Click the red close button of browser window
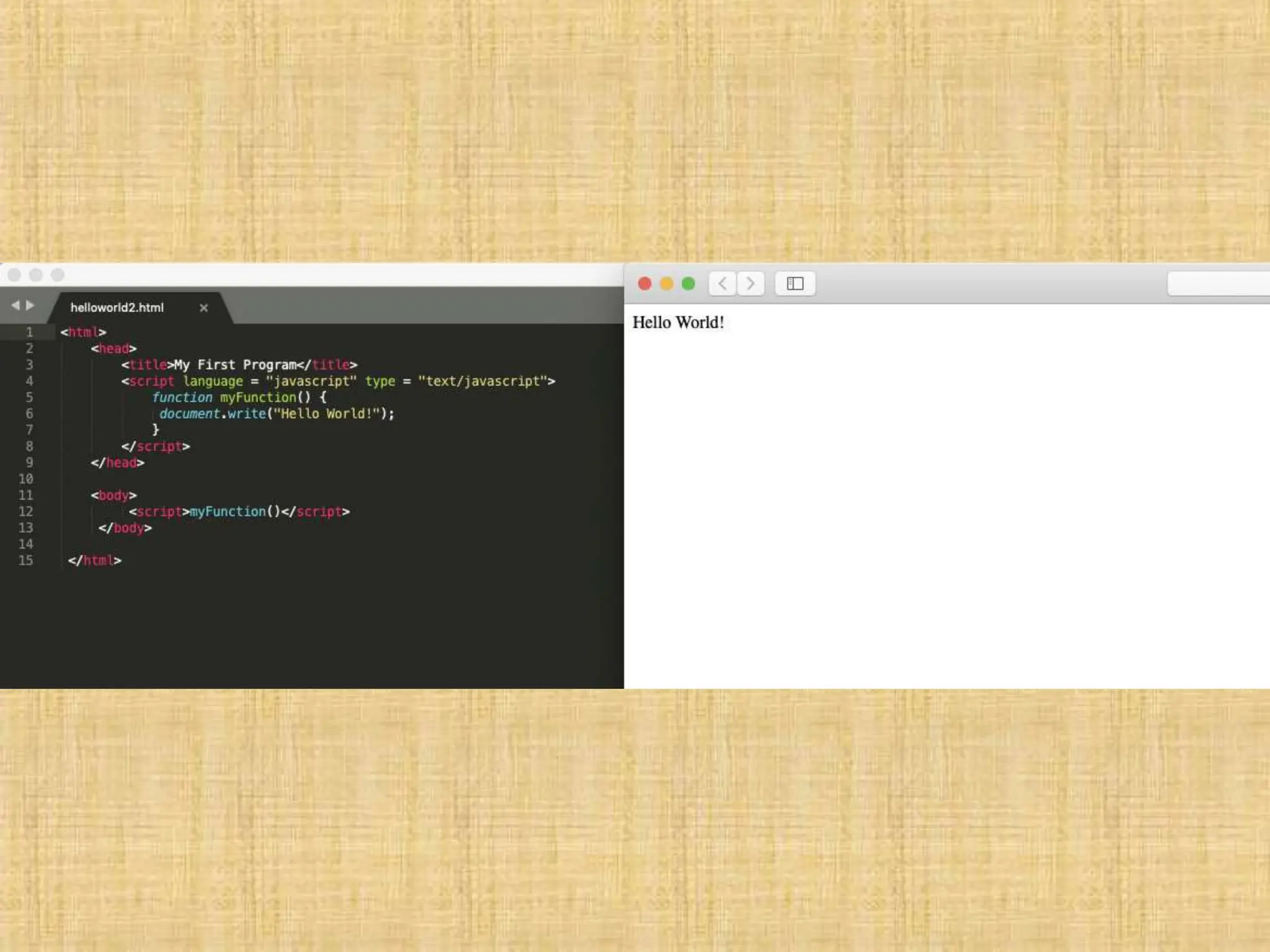This screenshot has width=1270, height=952. pos(644,284)
